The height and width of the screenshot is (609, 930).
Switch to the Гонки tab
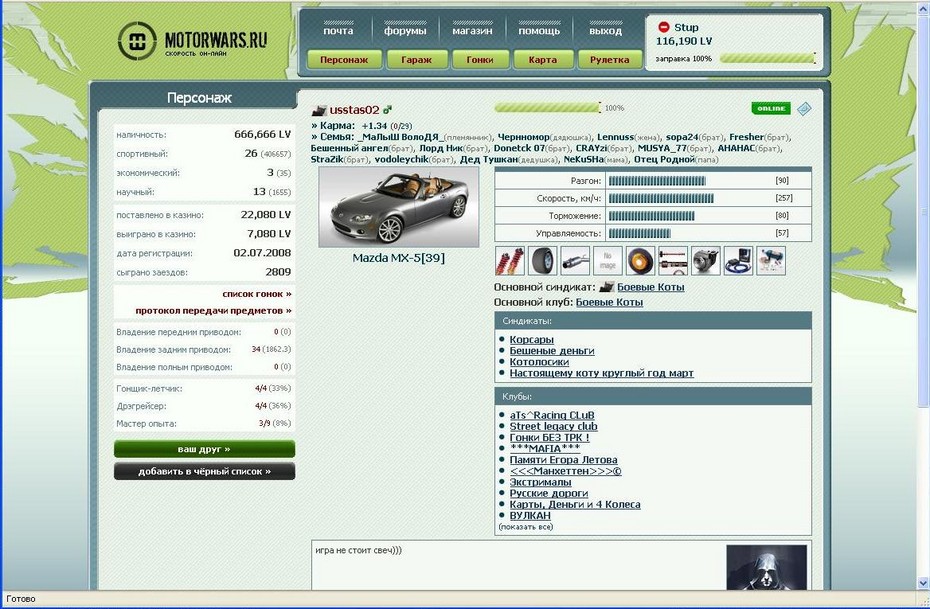point(480,60)
